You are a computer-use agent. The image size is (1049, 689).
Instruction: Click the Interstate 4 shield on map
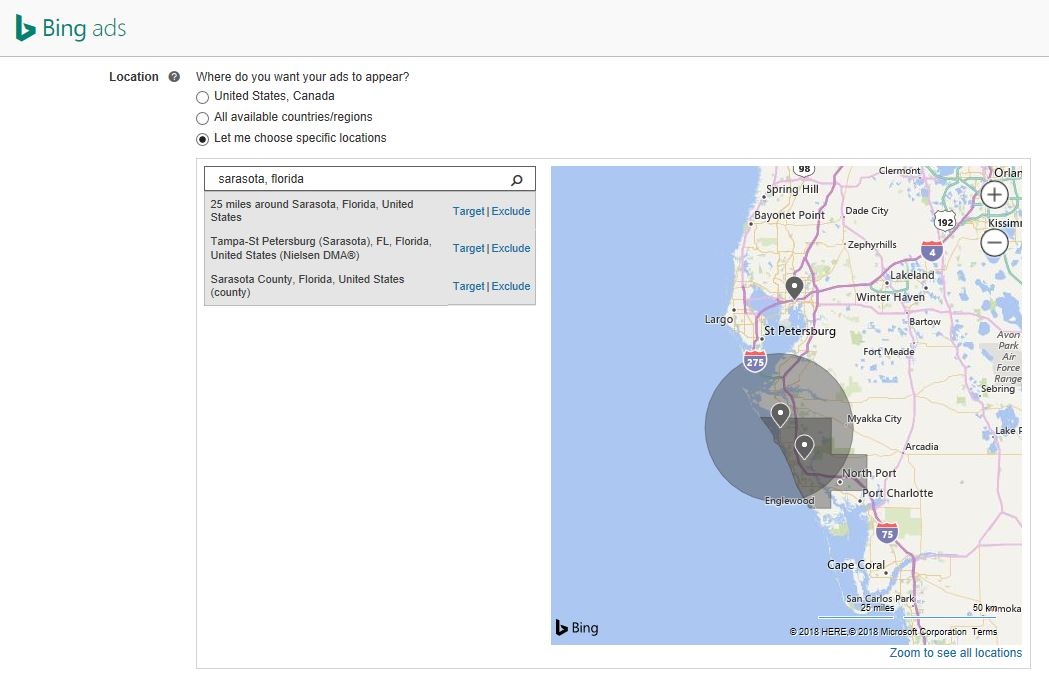[932, 251]
